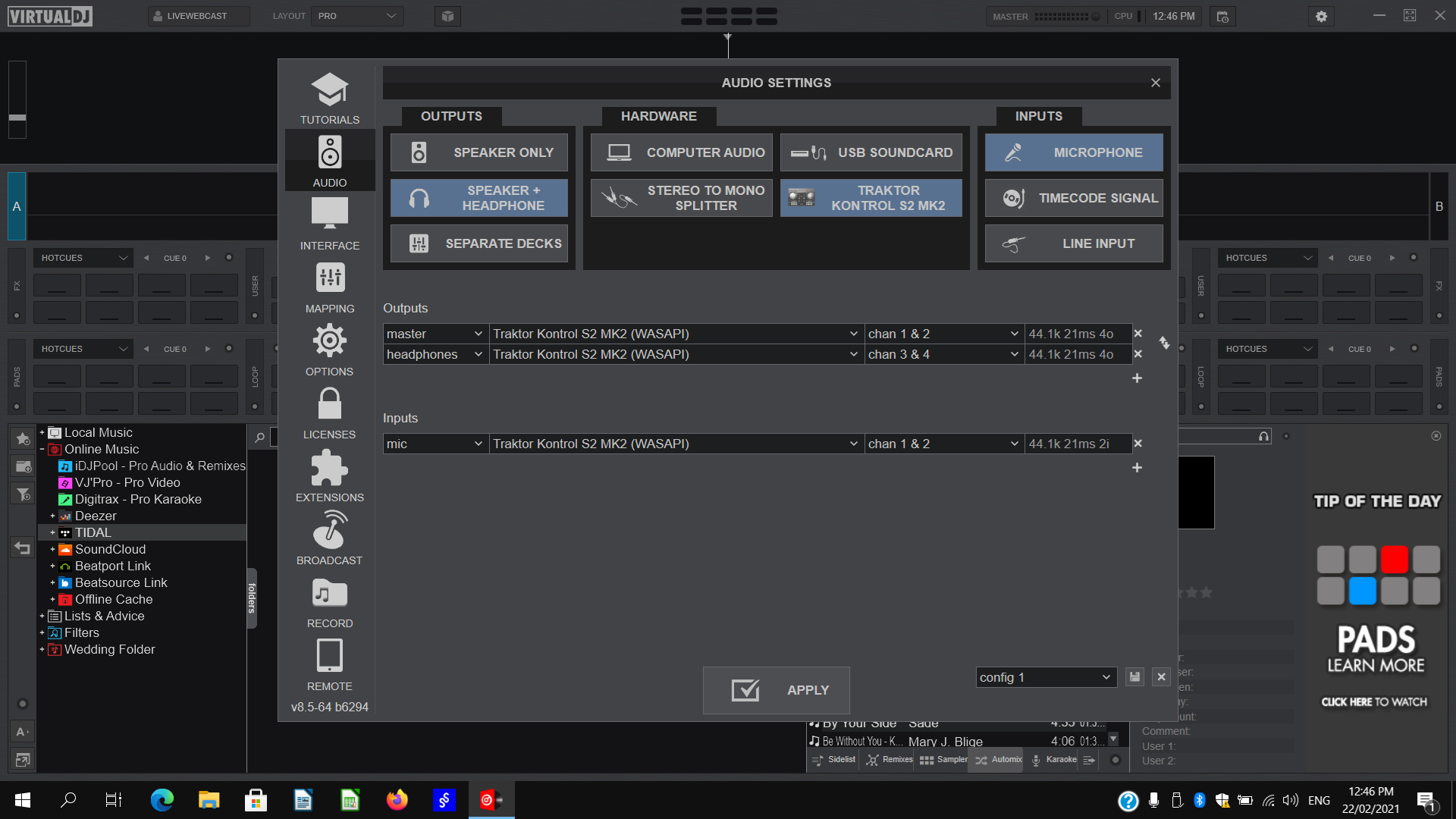
Task: Click the 3D cube layout icon
Action: click(447, 16)
